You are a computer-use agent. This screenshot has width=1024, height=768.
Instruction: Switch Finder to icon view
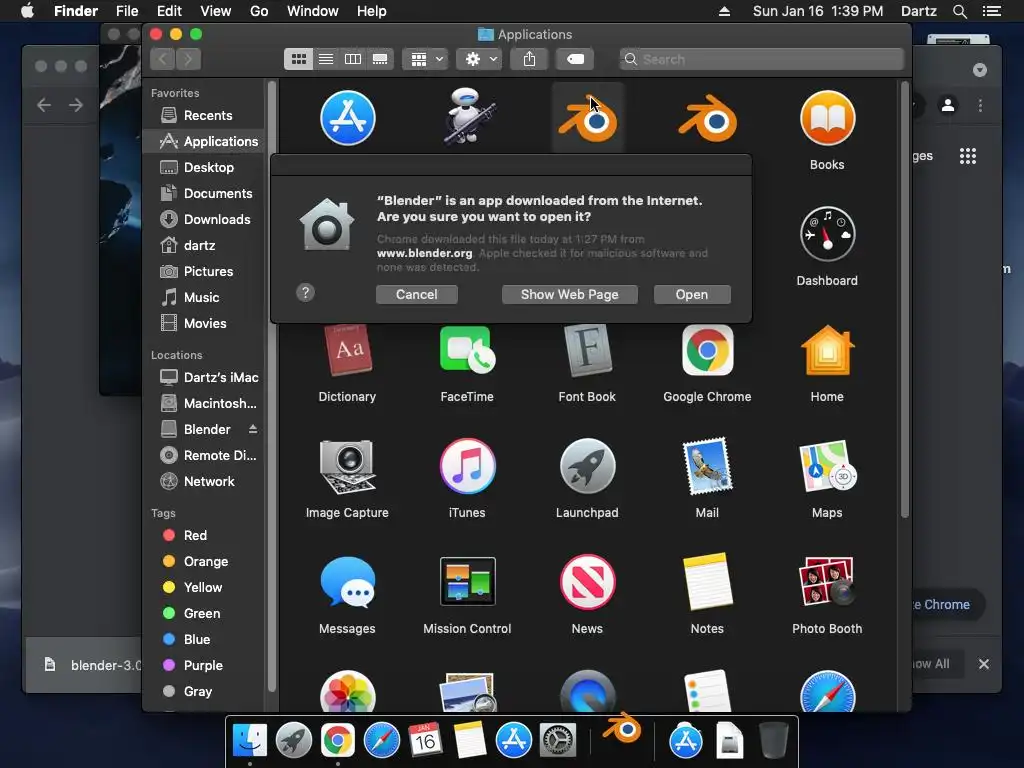[299, 59]
